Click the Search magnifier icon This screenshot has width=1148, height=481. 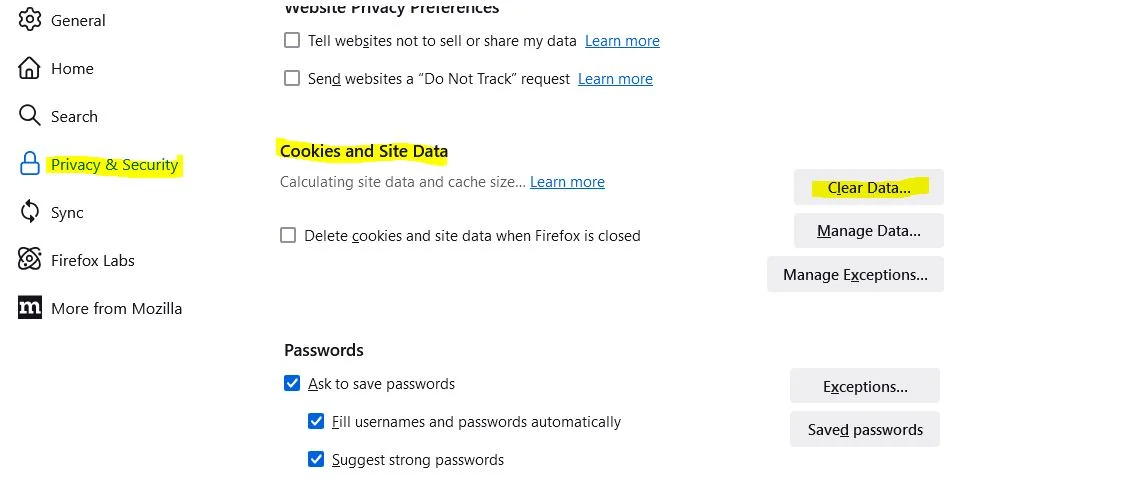pyautogui.click(x=30, y=116)
